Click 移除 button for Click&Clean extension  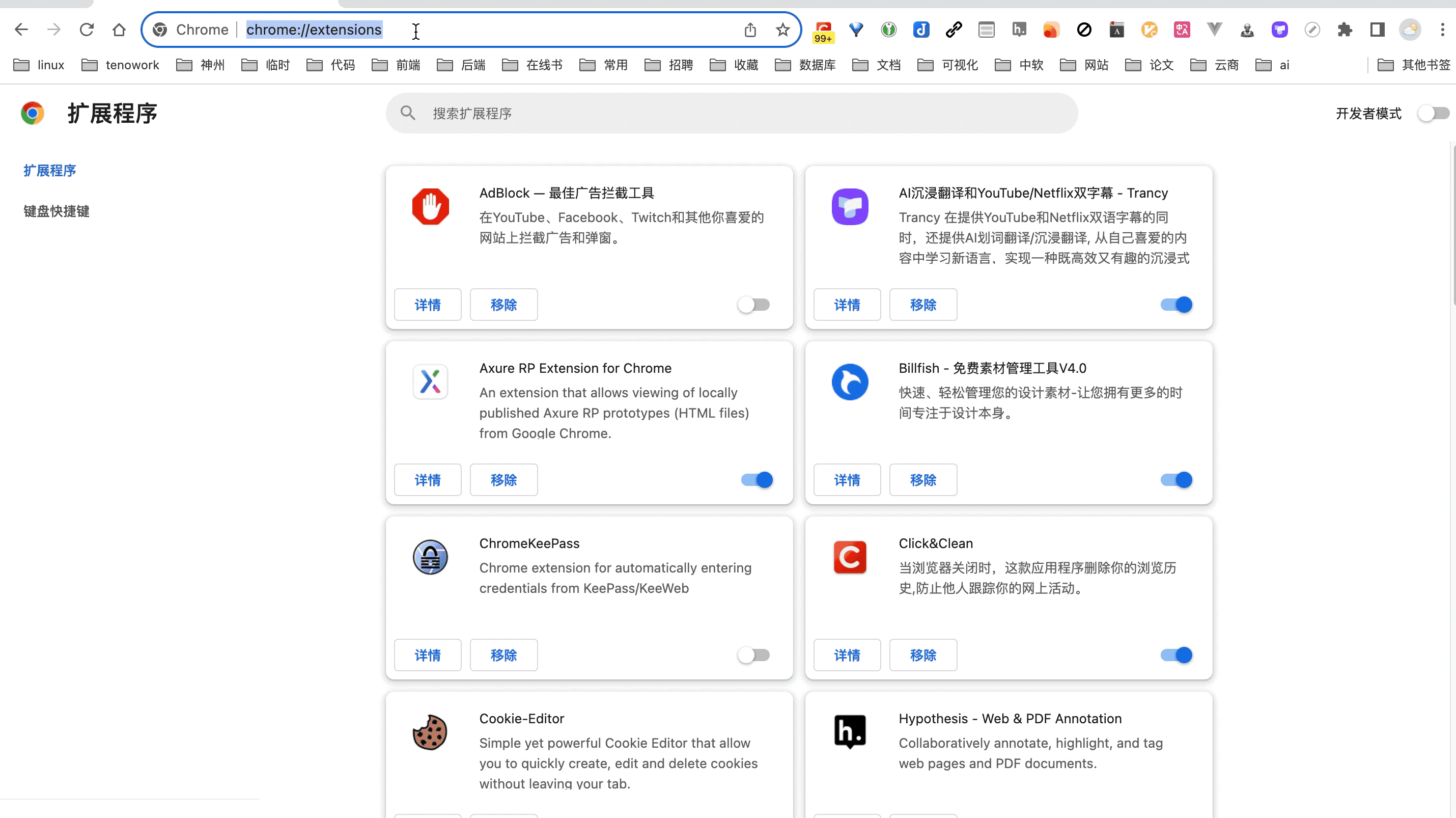coord(922,655)
